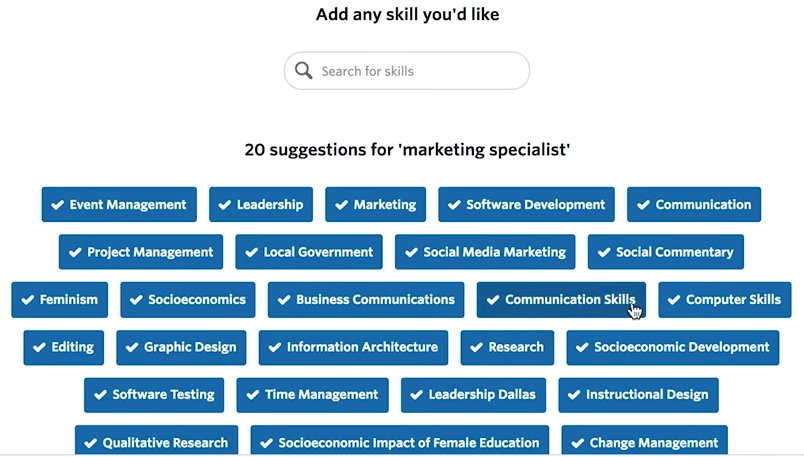Click the checkmark on Research skill
This screenshot has width=804, height=457.
476,347
